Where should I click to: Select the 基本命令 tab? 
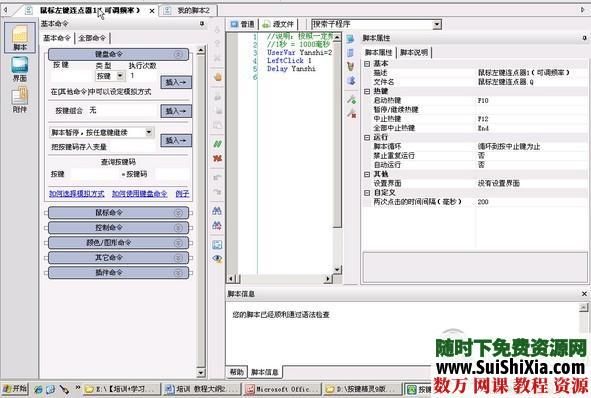[57, 38]
